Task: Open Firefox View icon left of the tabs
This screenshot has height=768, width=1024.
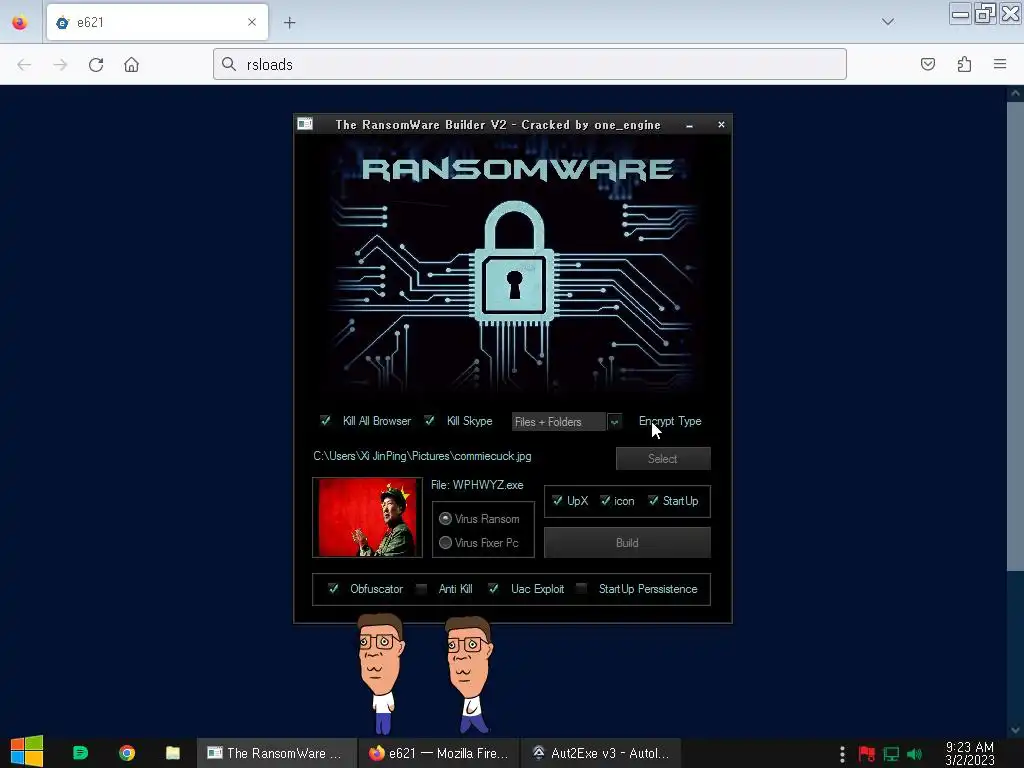Action: coord(20,22)
